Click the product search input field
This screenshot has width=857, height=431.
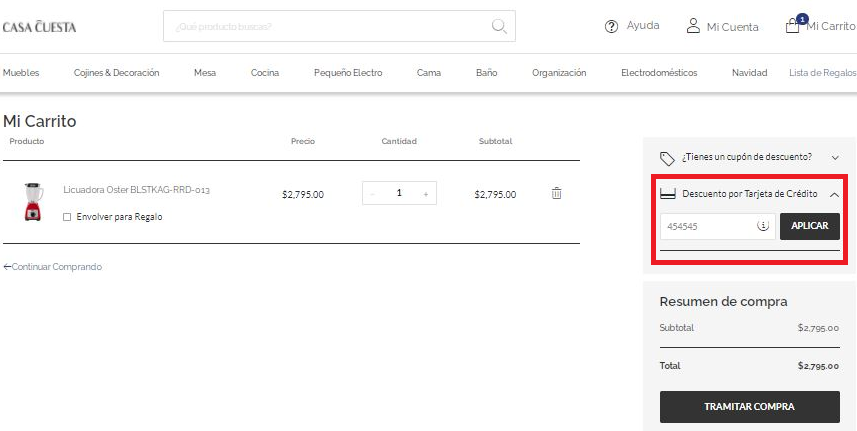(x=330, y=26)
